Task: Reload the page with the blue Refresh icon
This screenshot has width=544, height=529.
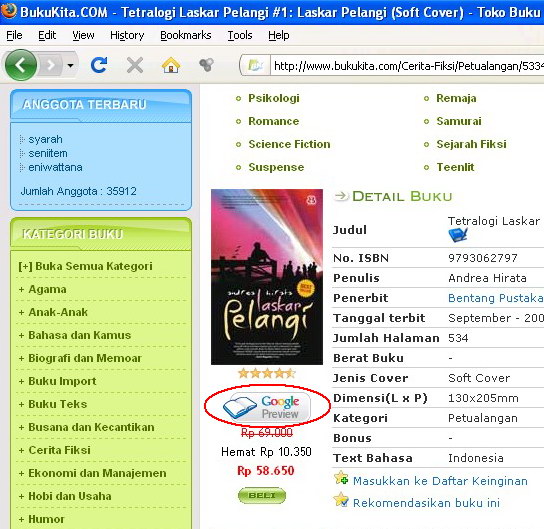Action: [99, 65]
